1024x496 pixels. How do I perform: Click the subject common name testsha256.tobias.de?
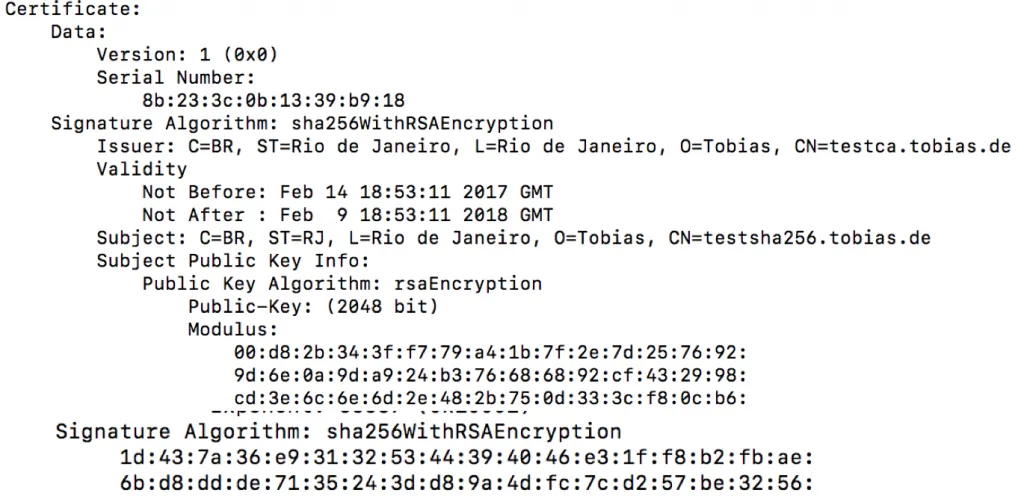[x=817, y=238]
